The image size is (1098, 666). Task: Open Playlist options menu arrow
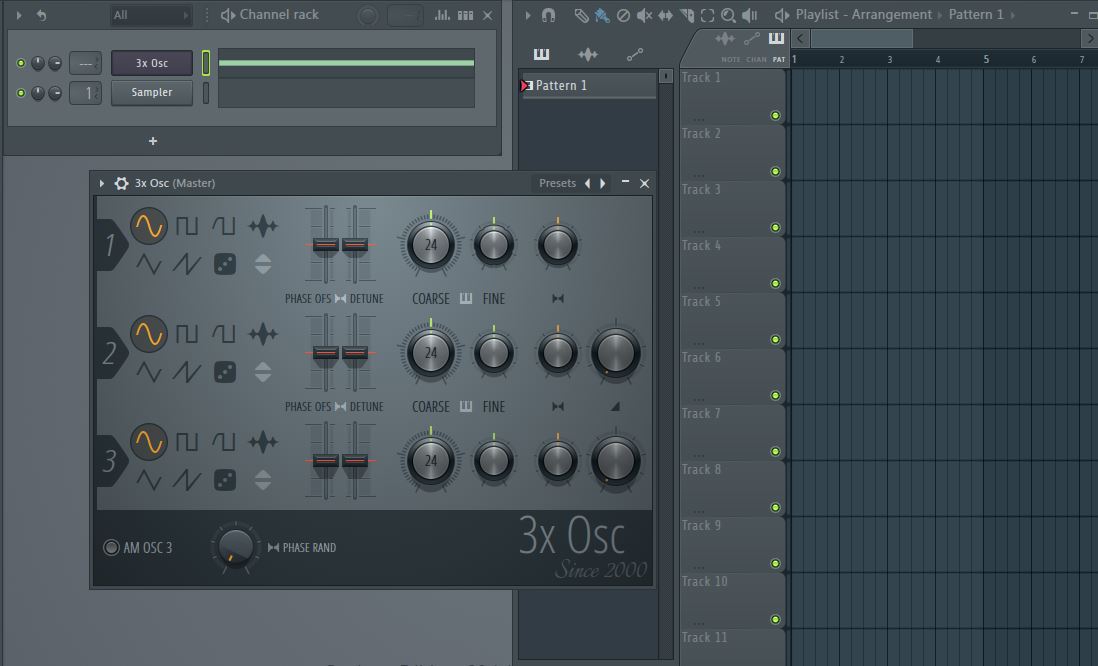528,15
